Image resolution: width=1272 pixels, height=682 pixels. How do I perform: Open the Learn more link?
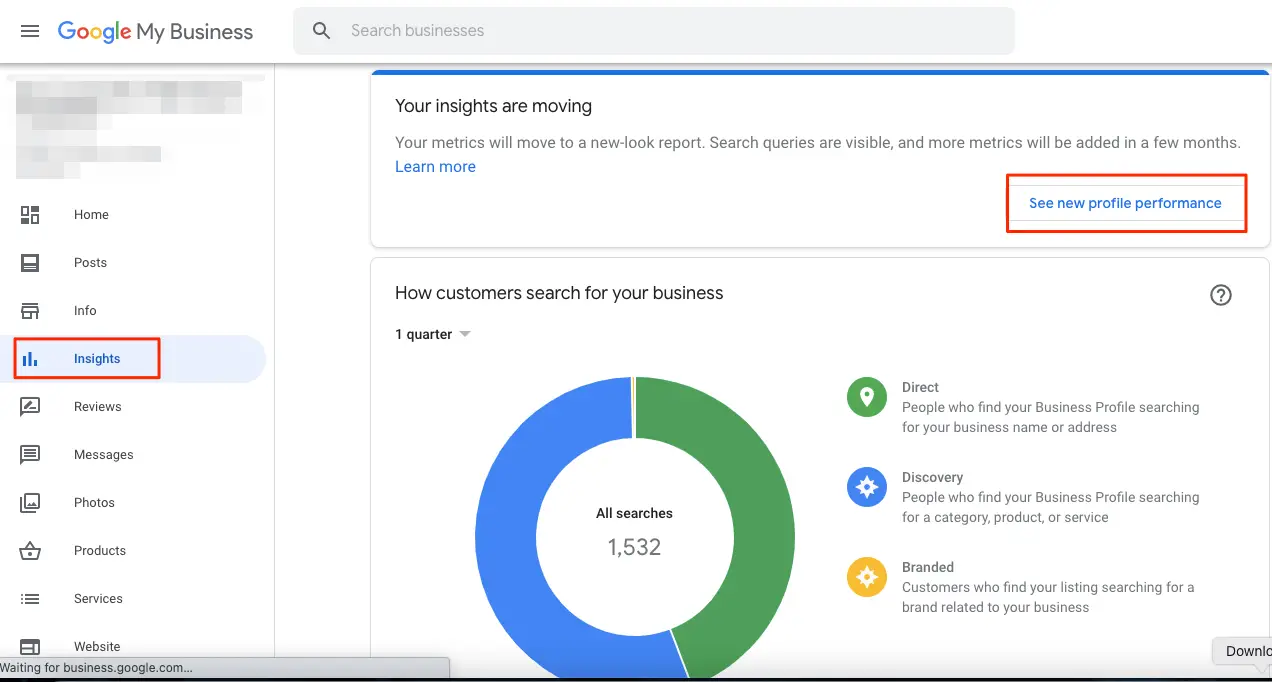435,166
